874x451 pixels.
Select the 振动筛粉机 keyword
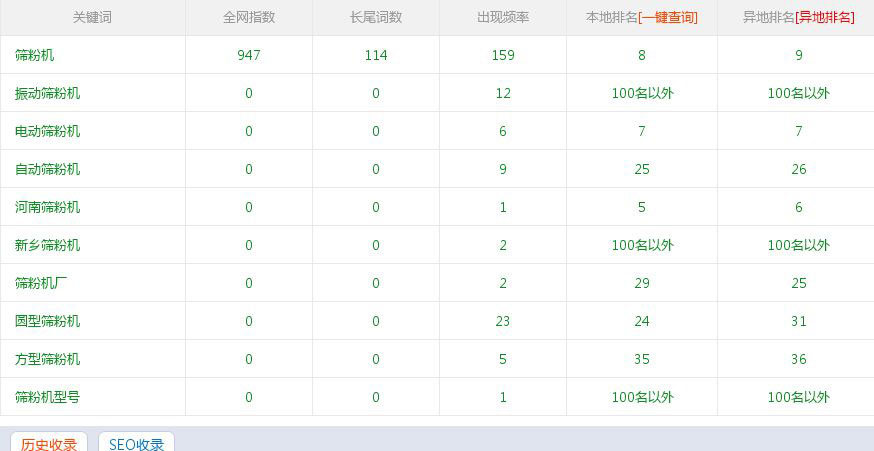(47, 94)
